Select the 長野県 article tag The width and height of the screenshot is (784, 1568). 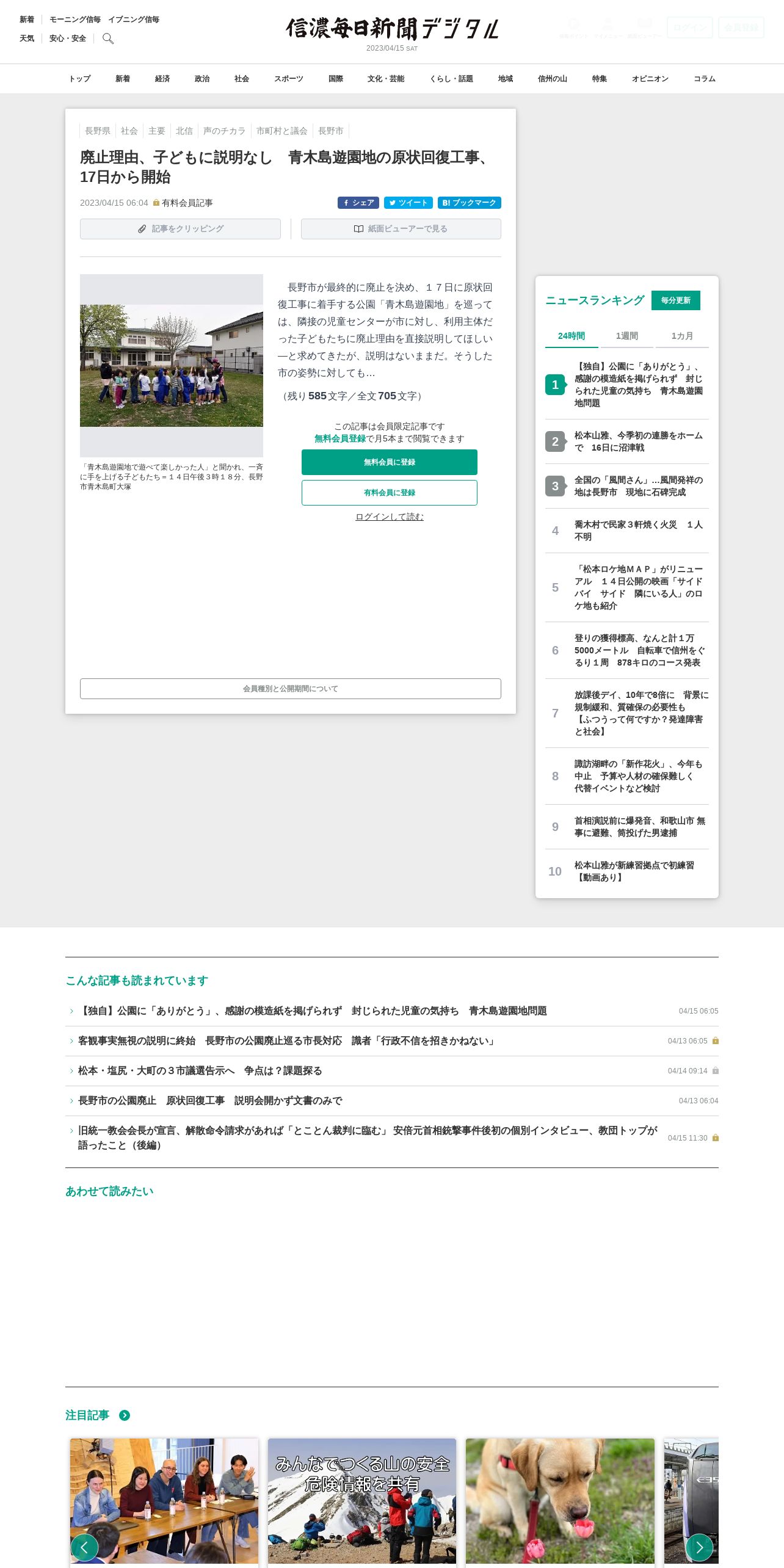(98, 131)
